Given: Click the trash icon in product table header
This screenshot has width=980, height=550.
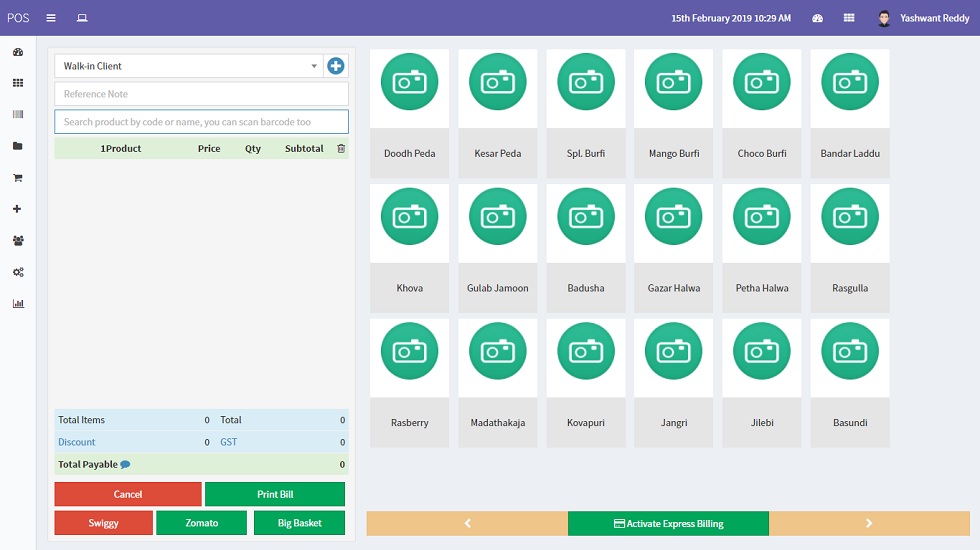Looking at the screenshot, I should (x=341, y=148).
